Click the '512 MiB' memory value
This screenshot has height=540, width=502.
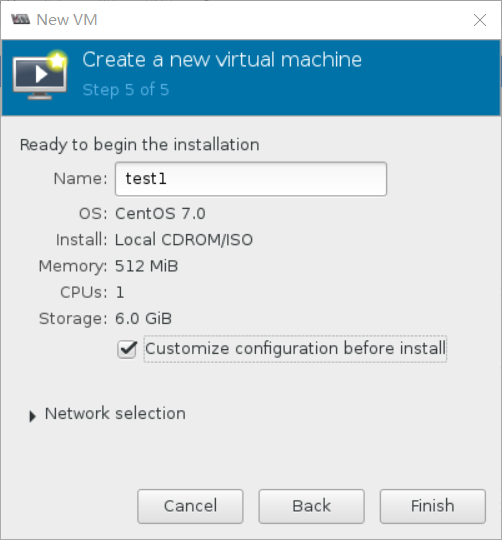(146, 266)
